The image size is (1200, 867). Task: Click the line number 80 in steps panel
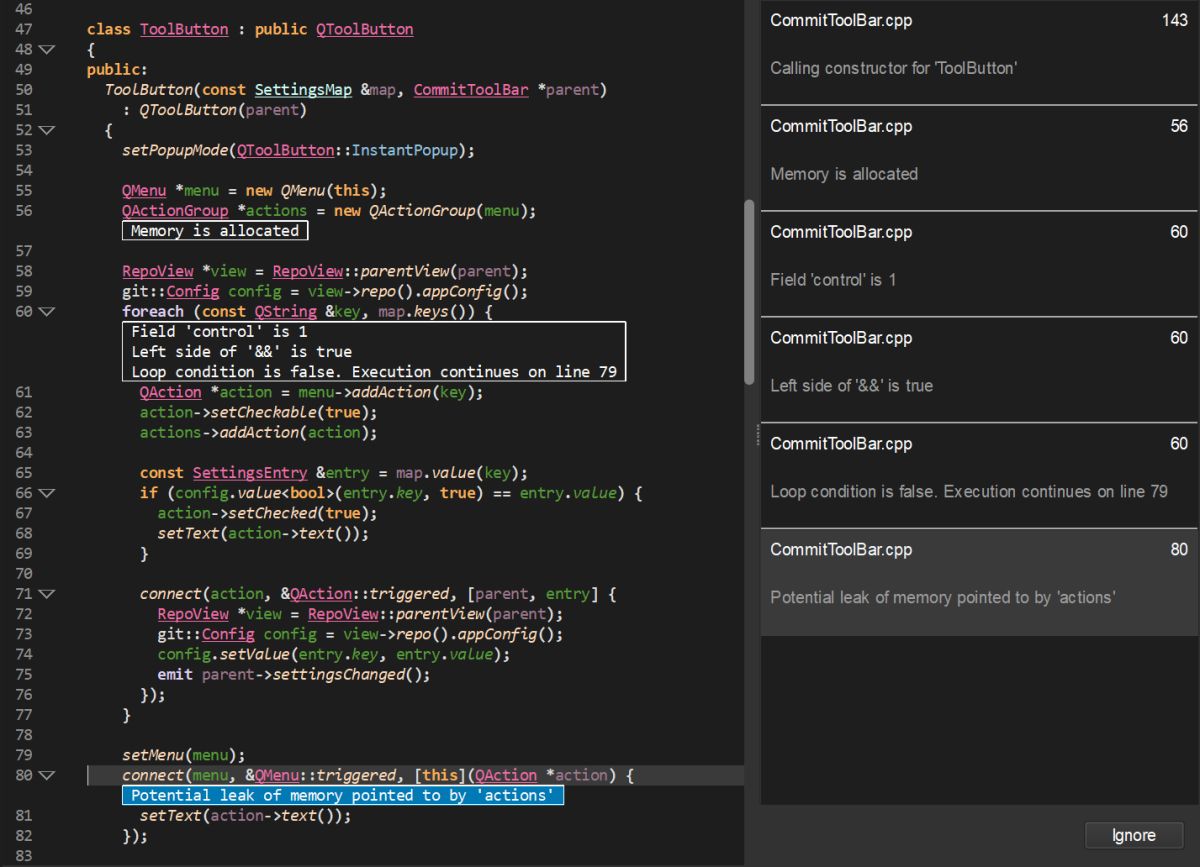[1179, 550]
